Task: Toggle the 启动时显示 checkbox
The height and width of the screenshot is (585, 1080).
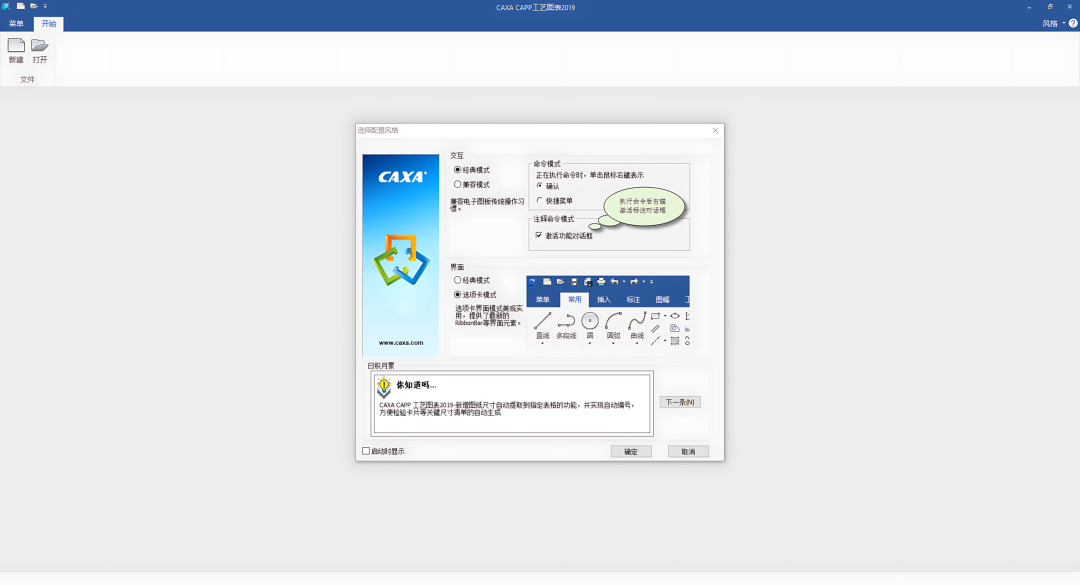Action: [384, 451]
